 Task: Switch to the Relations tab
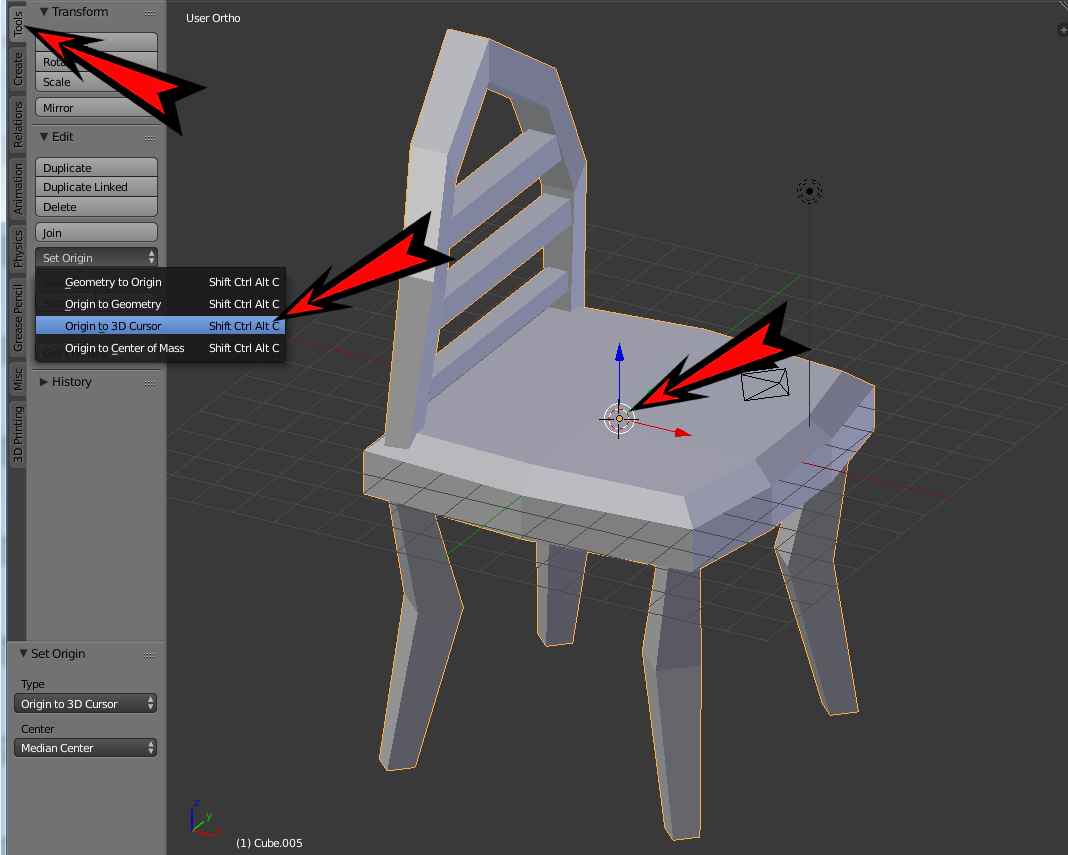coord(18,124)
